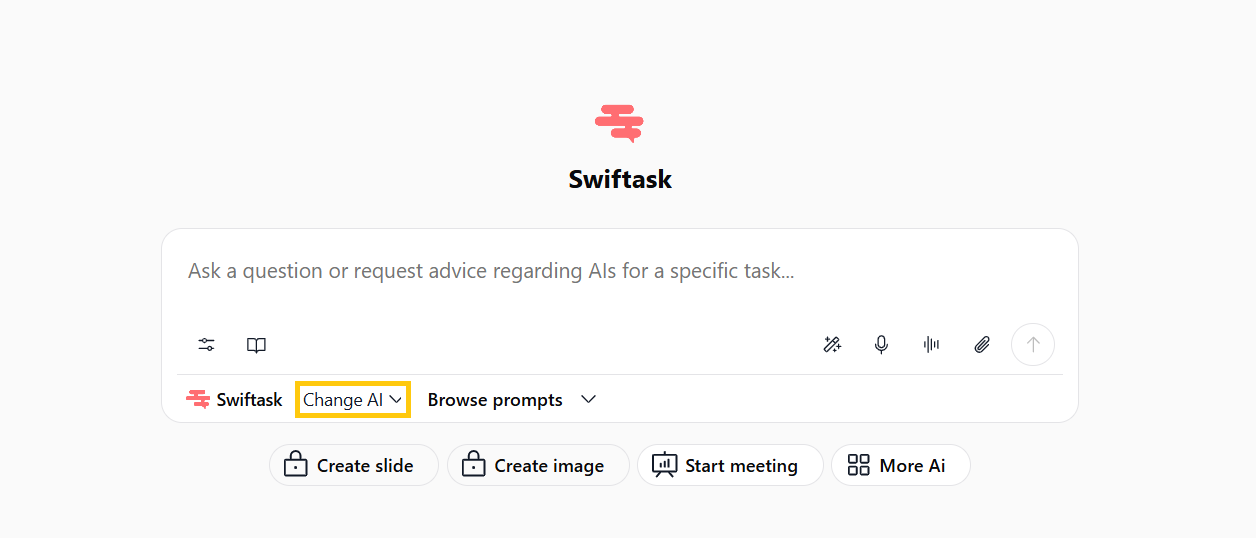
Task: Expand the Change AI dropdown
Action: click(353, 400)
